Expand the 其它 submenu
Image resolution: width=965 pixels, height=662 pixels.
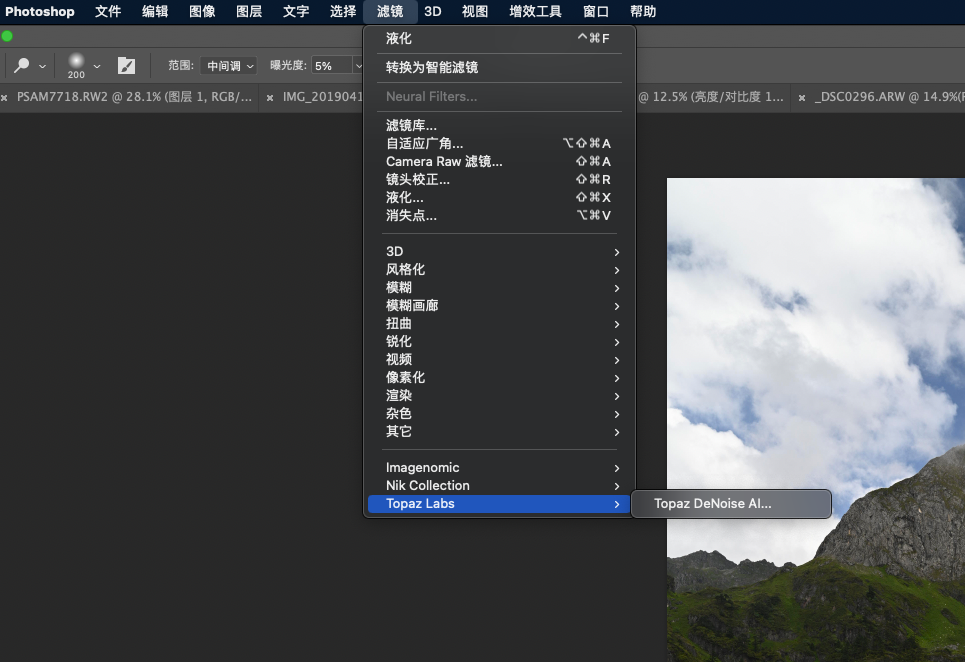tap(499, 431)
